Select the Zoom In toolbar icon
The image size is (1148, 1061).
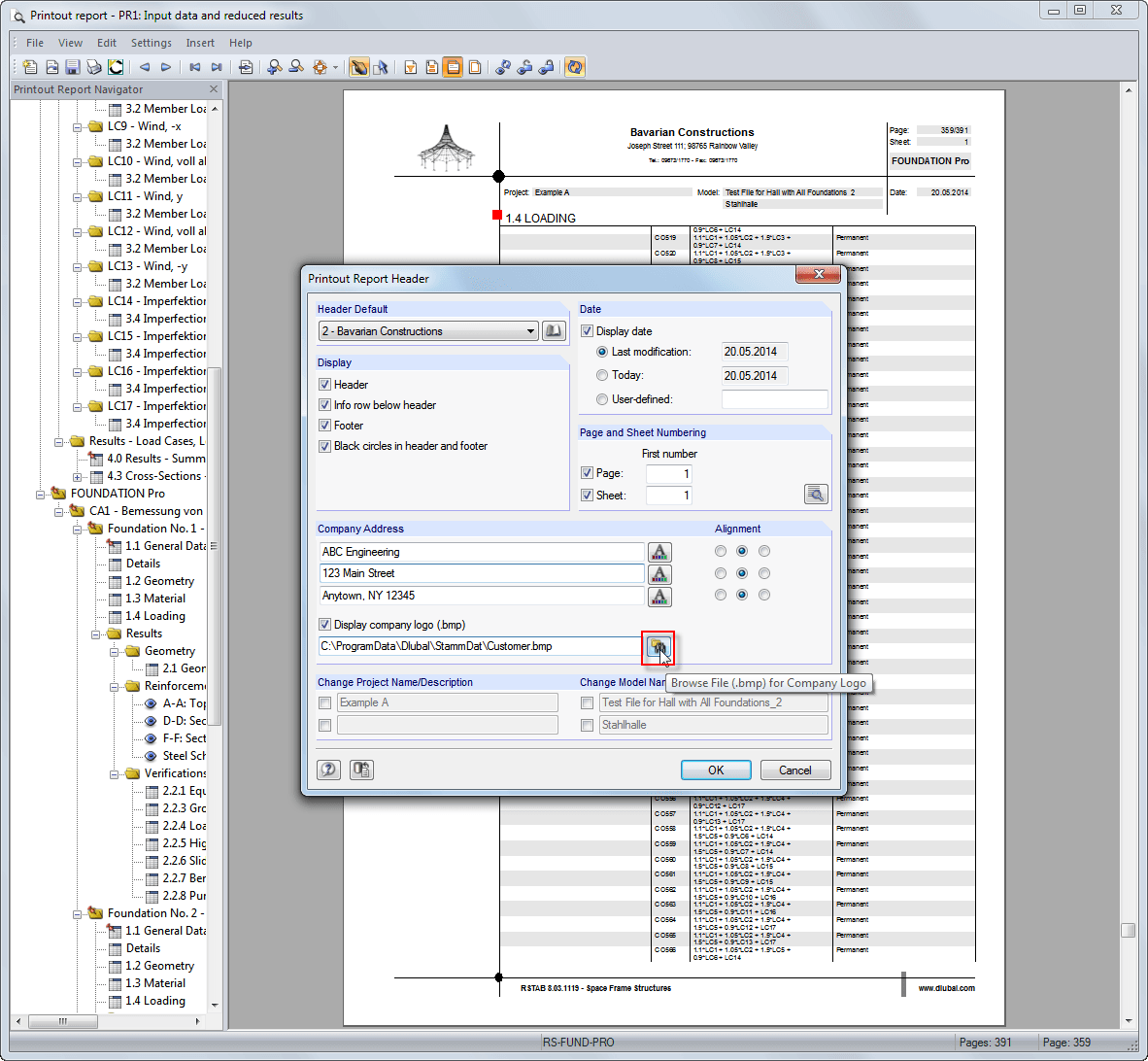[276, 66]
